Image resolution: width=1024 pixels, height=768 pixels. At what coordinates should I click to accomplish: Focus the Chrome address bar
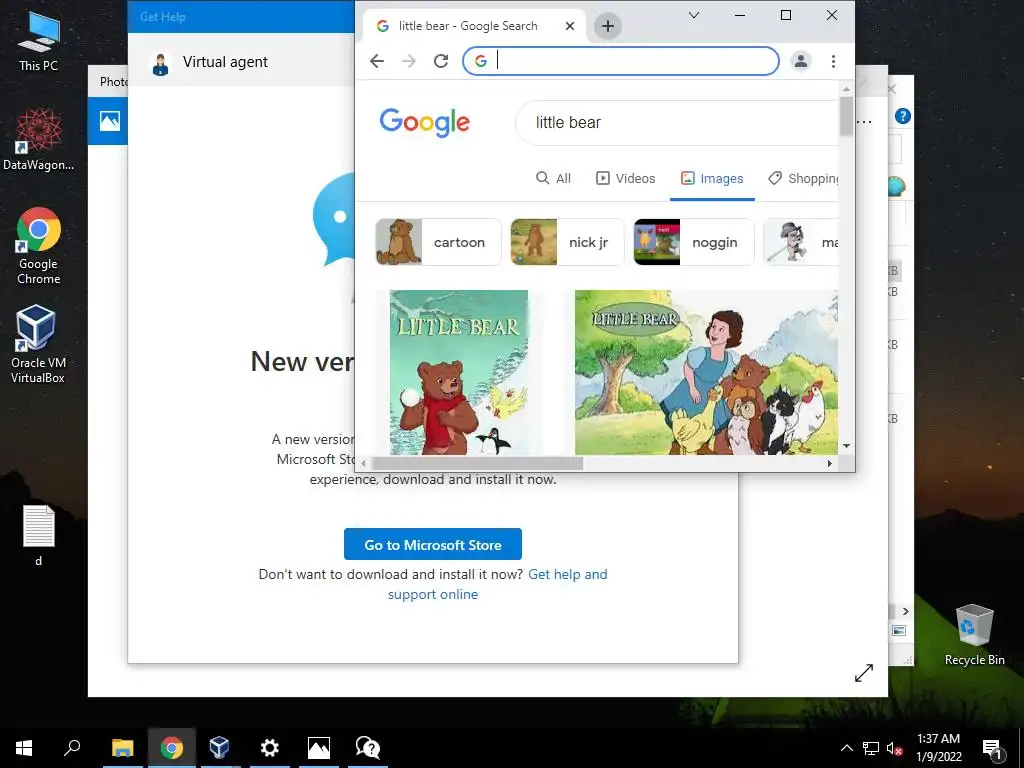click(620, 61)
